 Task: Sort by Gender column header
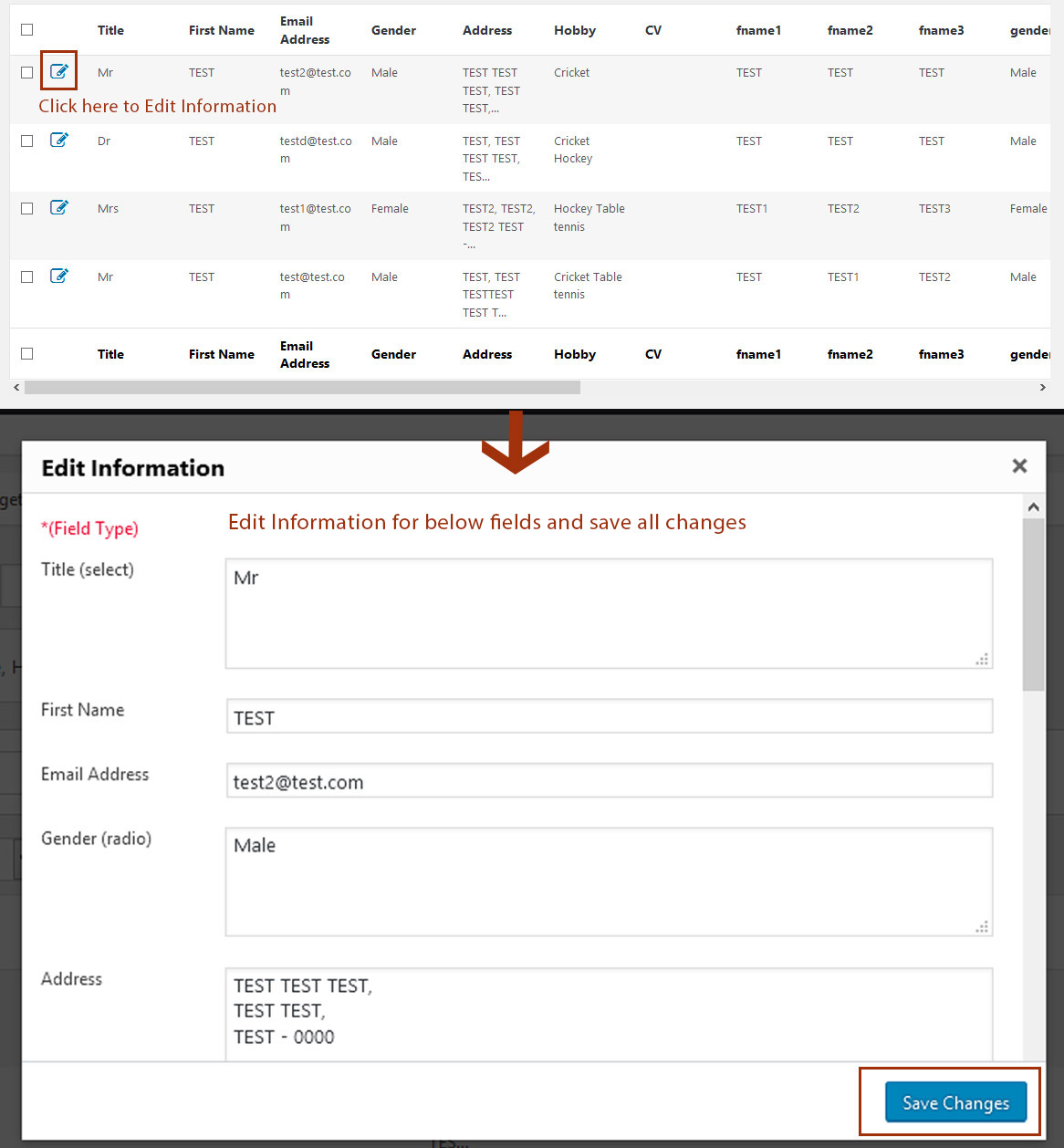tap(393, 30)
